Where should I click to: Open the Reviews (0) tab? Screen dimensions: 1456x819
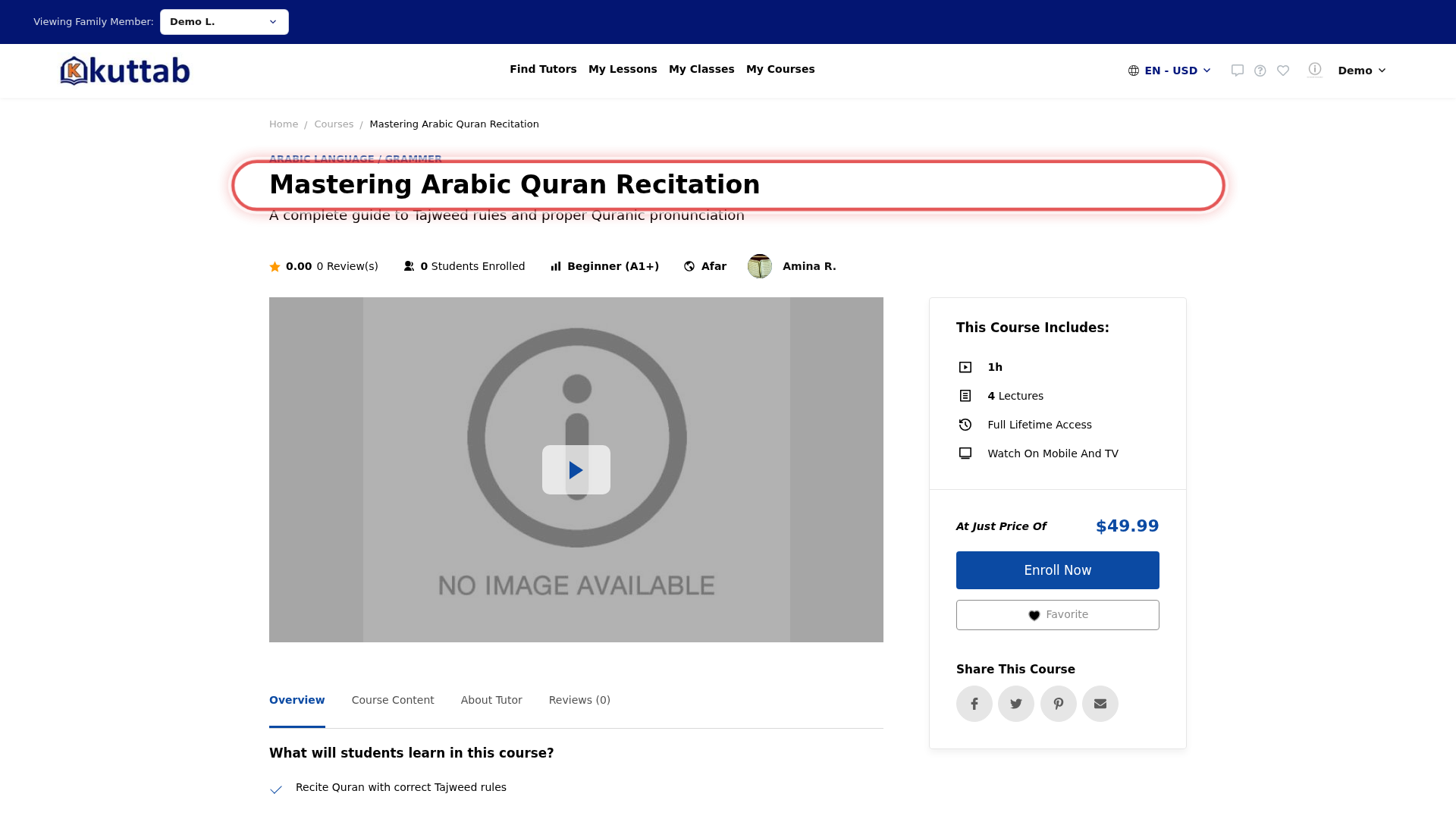pyautogui.click(x=579, y=700)
